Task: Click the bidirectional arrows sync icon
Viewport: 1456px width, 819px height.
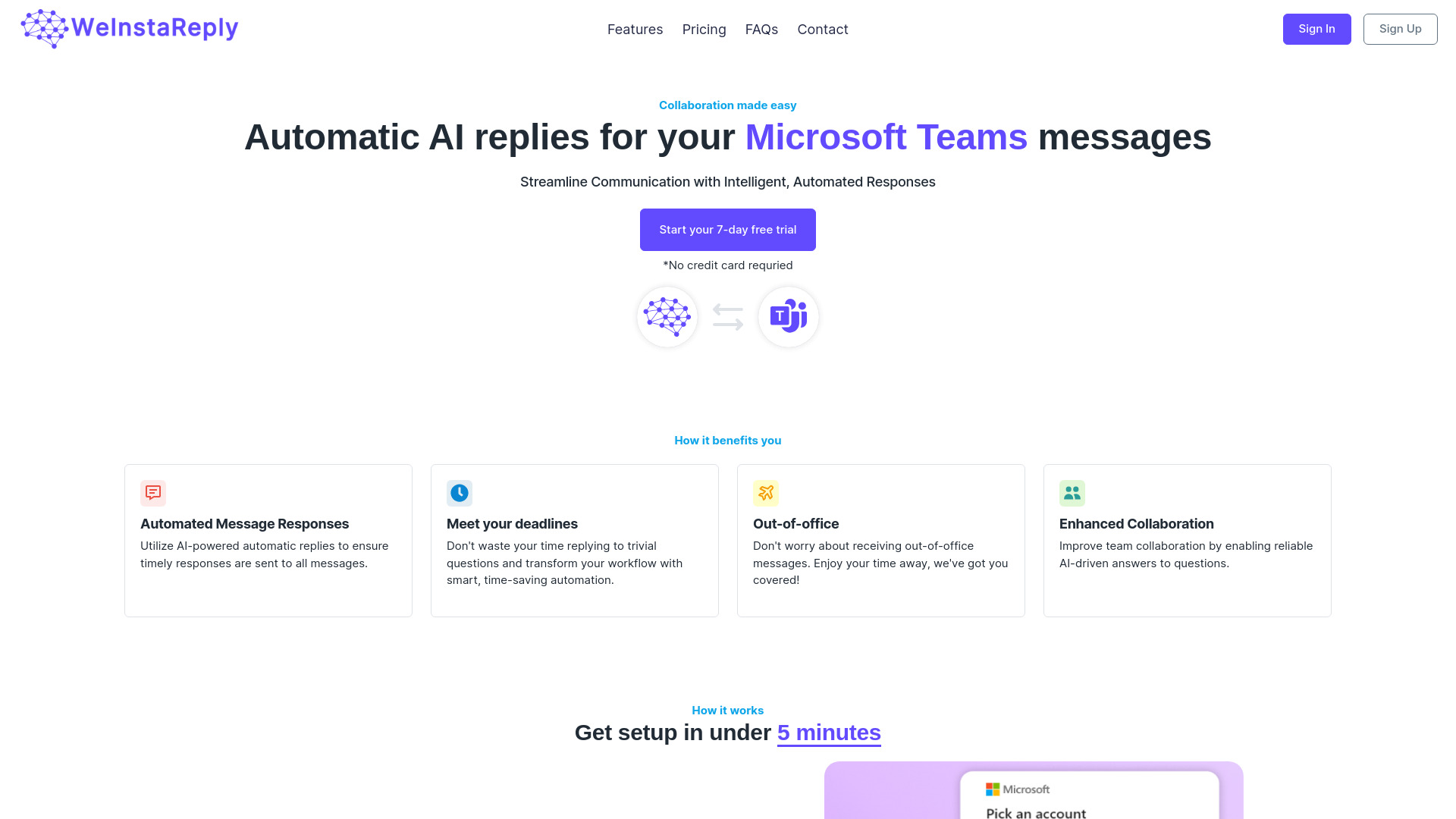Action: click(727, 316)
